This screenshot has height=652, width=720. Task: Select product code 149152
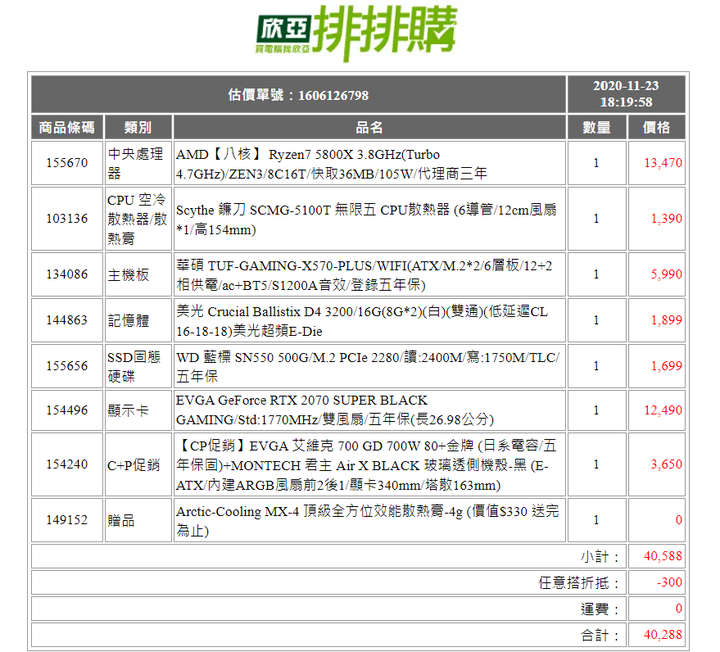point(67,520)
